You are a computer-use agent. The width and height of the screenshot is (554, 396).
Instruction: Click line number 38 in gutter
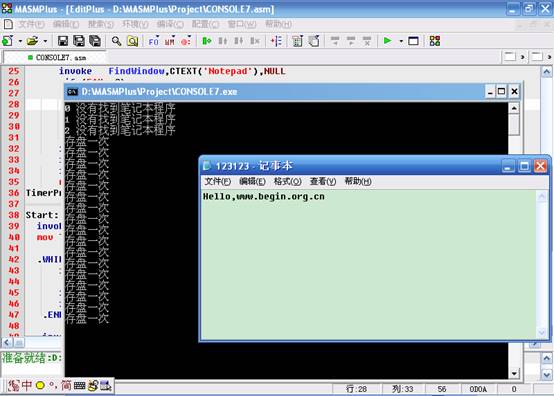pyautogui.click(x=14, y=215)
